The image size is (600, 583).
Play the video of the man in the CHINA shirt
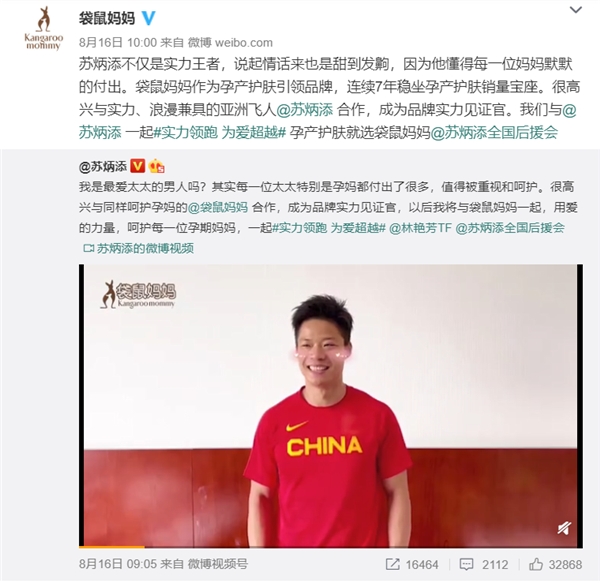[x=331, y=405]
